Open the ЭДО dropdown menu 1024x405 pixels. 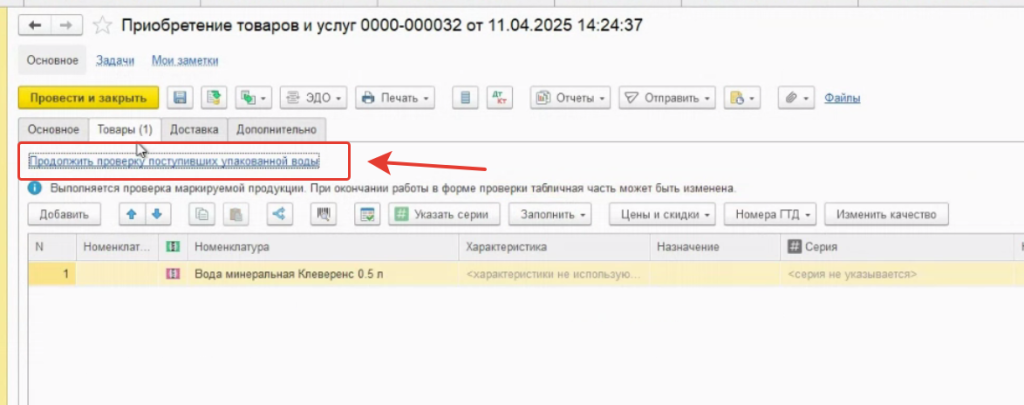pos(314,98)
